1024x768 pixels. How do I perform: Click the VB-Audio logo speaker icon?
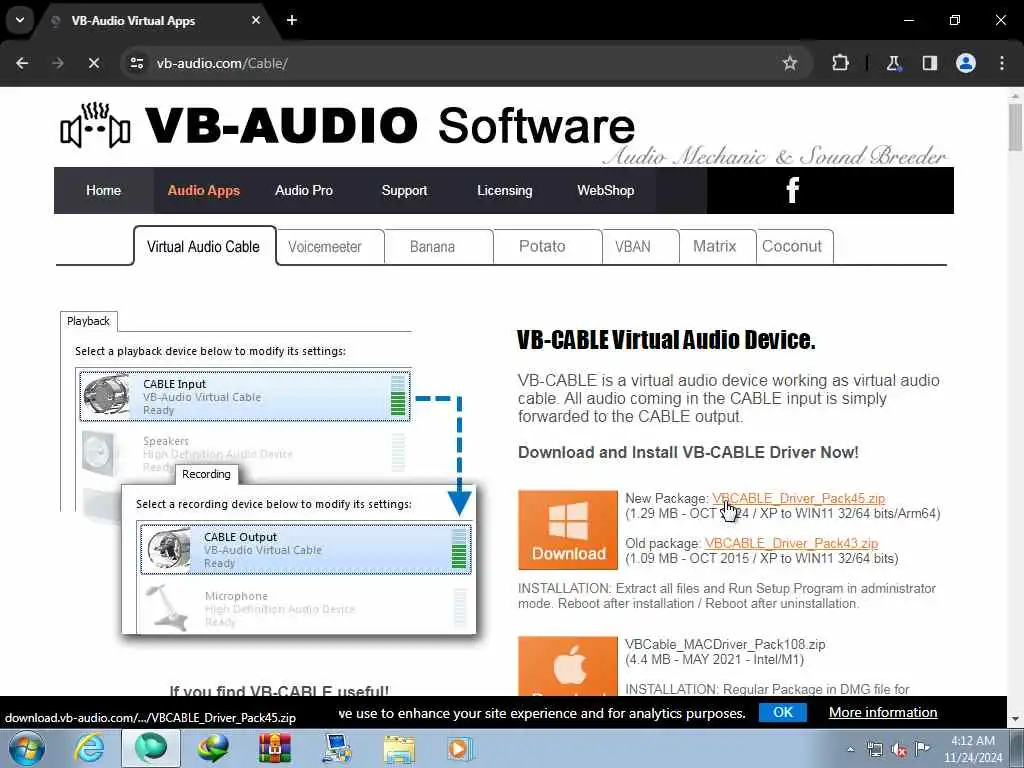coord(95,125)
